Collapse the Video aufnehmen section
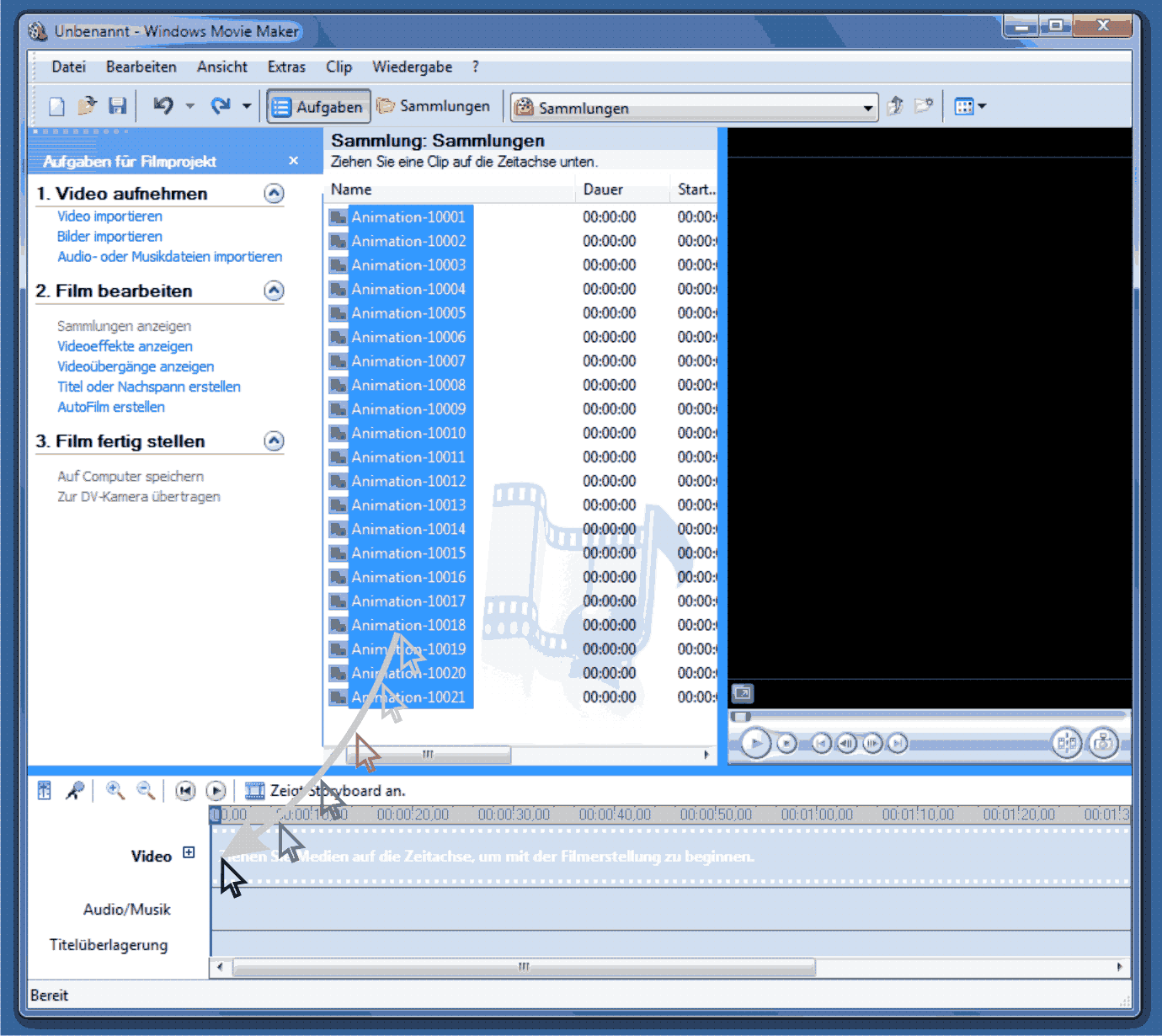Image resolution: width=1162 pixels, height=1036 pixels. 274,193
